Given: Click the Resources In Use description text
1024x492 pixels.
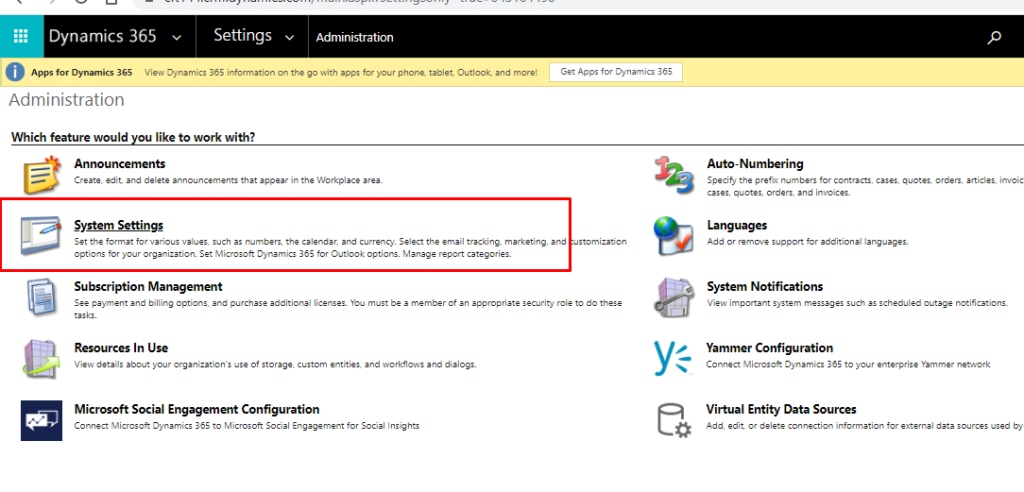Looking at the screenshot, I should [x=275, y=365].
